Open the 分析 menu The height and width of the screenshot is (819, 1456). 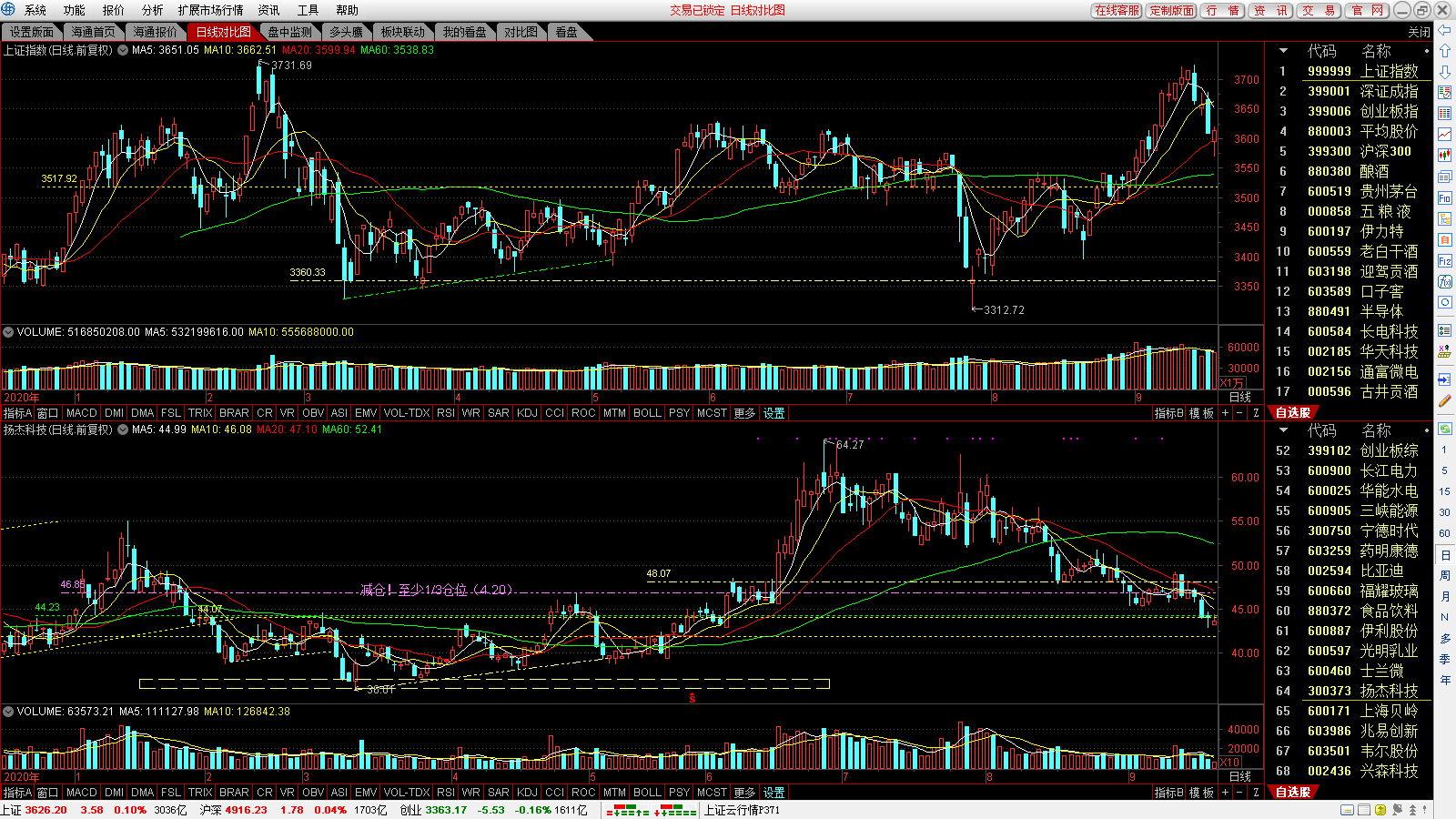[152, 10]
